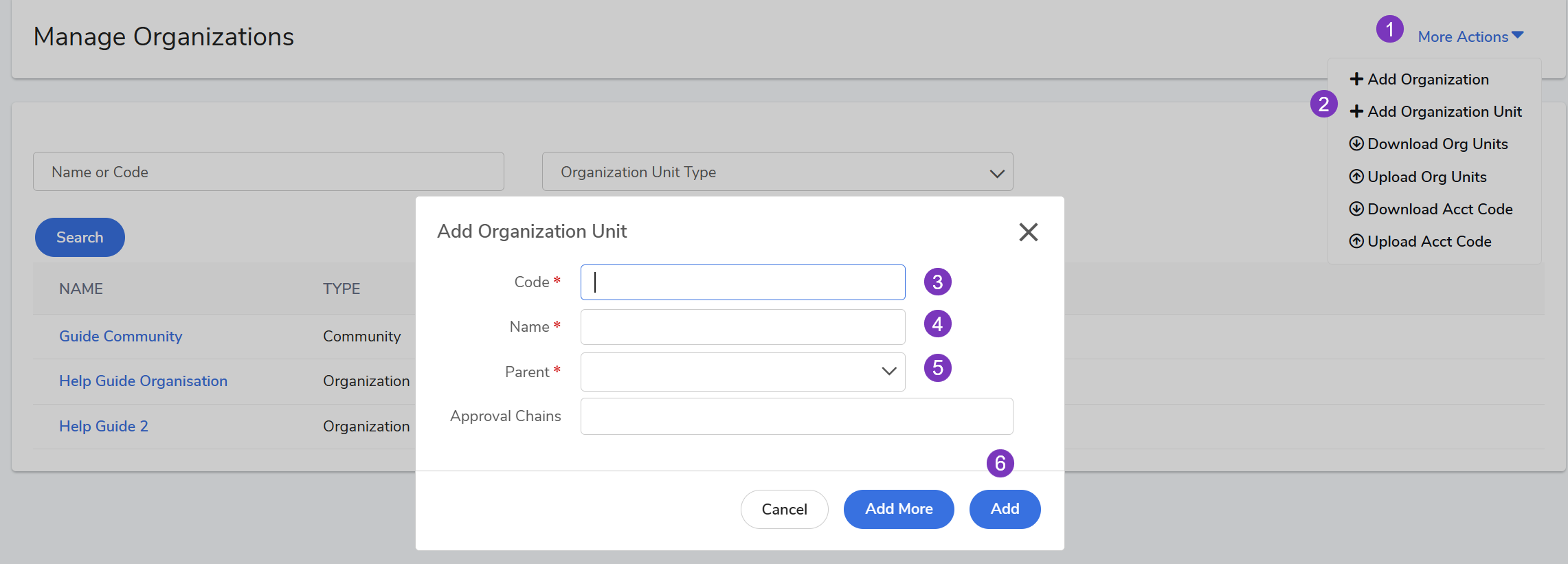Close the Add Organization Unit dialog
The width and height of the screenshot is (1568, 564).
pyautogui.click(x=1028, y=232)
